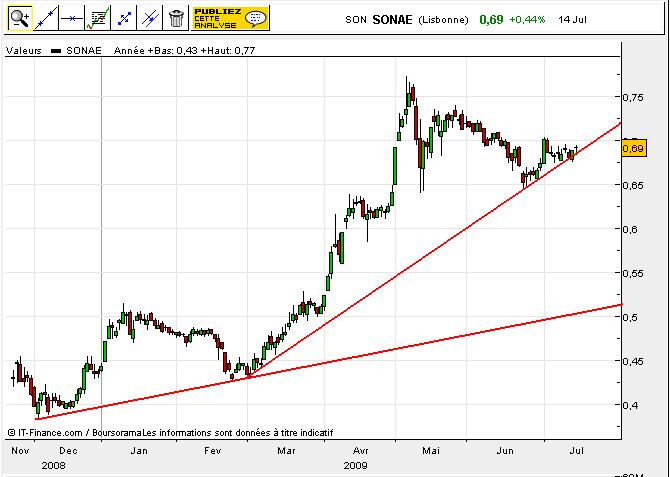Click the Valeurs legend label
This screenshot has height=477, width=670.
point(24,50)
